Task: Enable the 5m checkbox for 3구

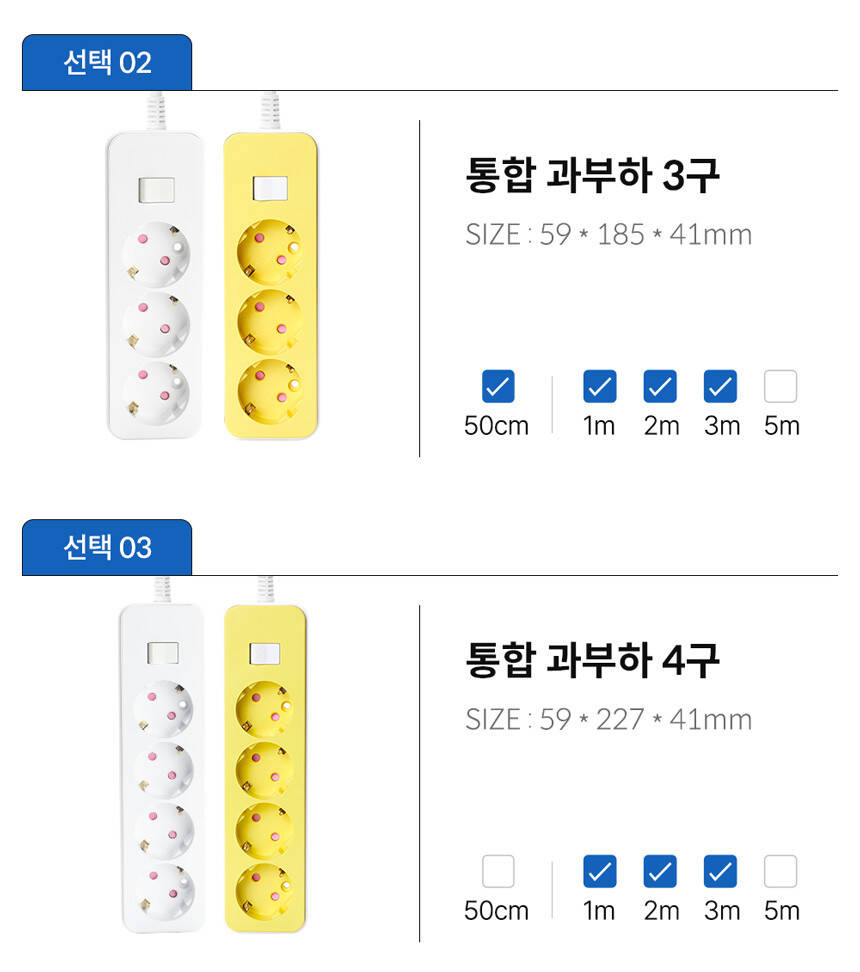Action: point(781,386)
